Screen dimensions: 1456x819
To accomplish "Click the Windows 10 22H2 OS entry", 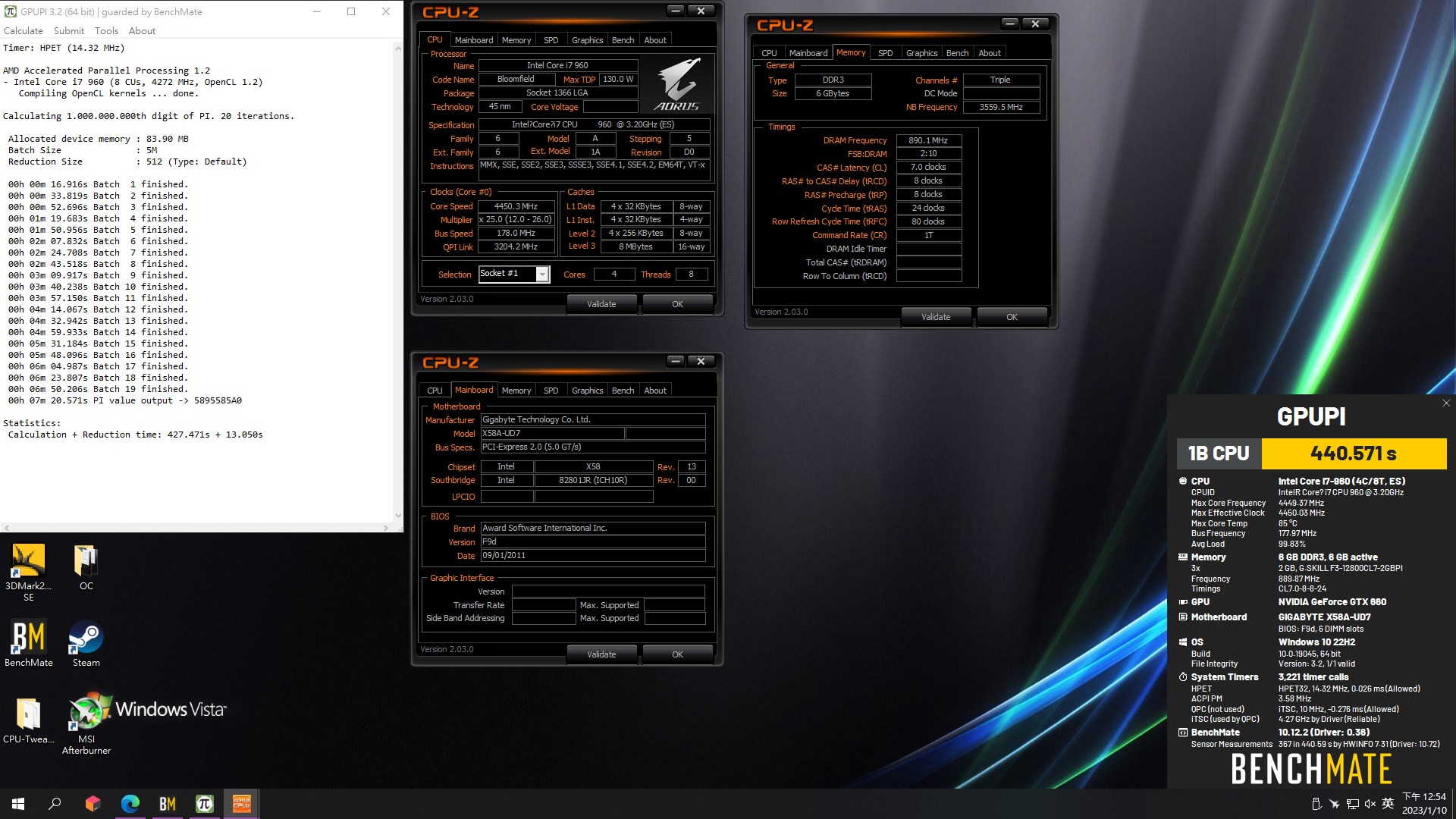I will [1316, 642].
